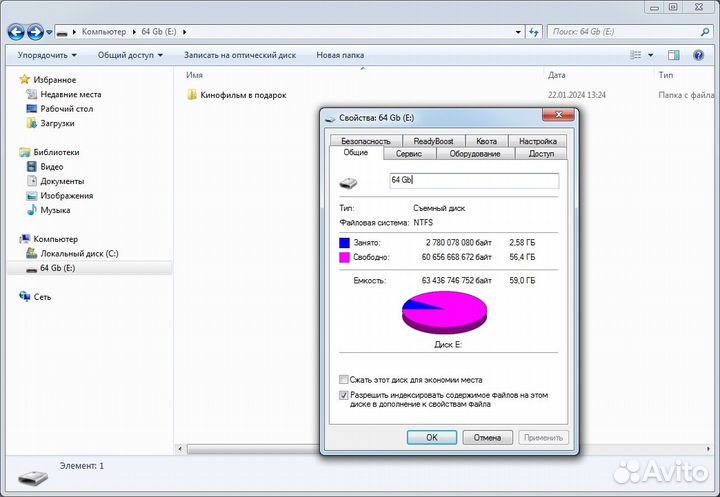The height and width of the screenshot is (497, 720).
Task: Open the Музыка library in the sidebar
Action: coord(55,210)
